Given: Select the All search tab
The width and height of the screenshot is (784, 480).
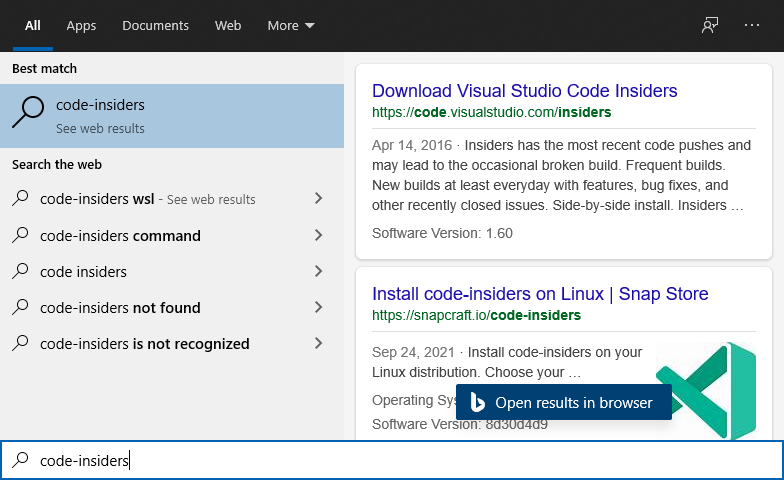Looking at the screenshot, I should [x=32, y=26].
